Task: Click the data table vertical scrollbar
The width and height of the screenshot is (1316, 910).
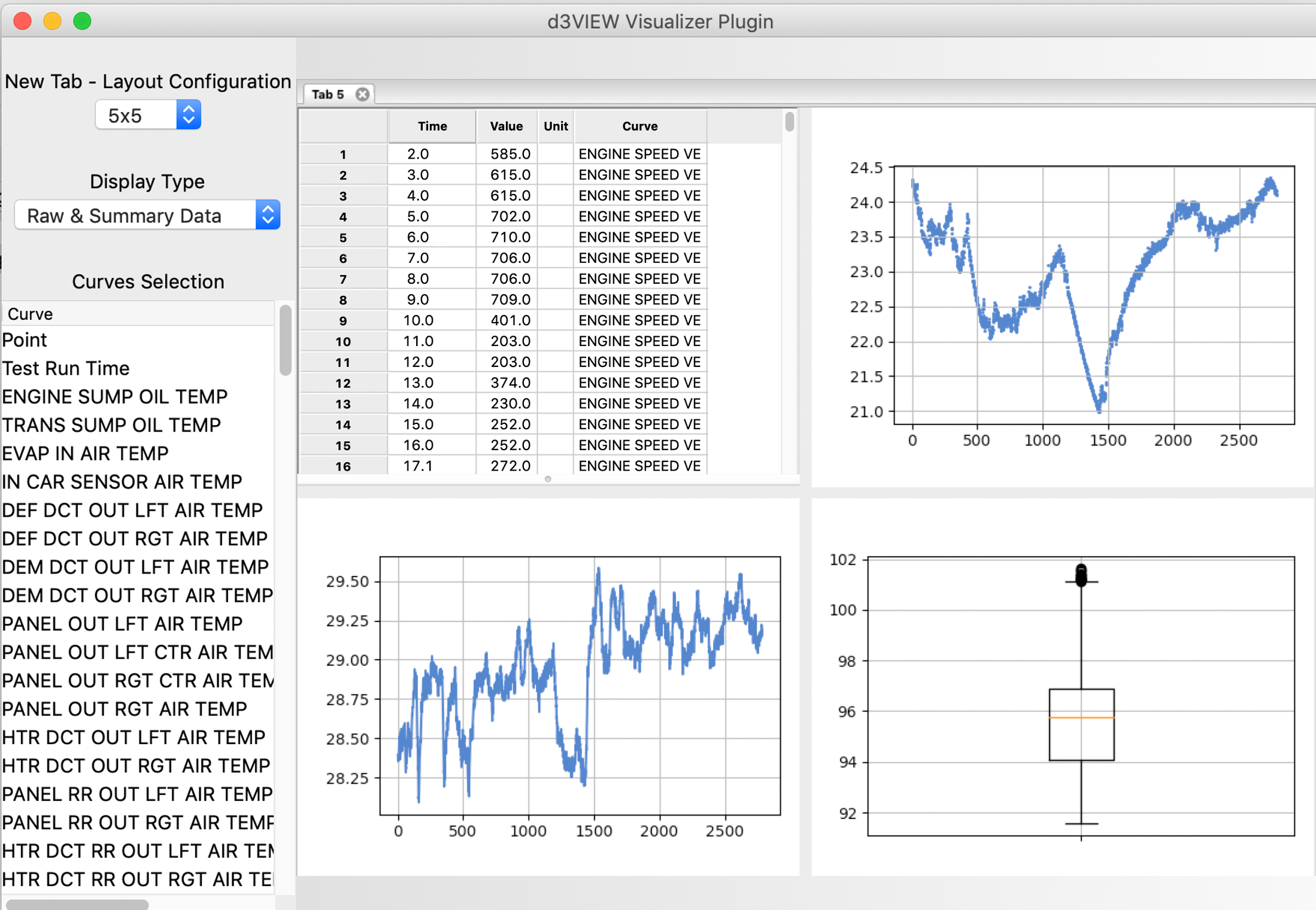Action: (x=790, y=122)
